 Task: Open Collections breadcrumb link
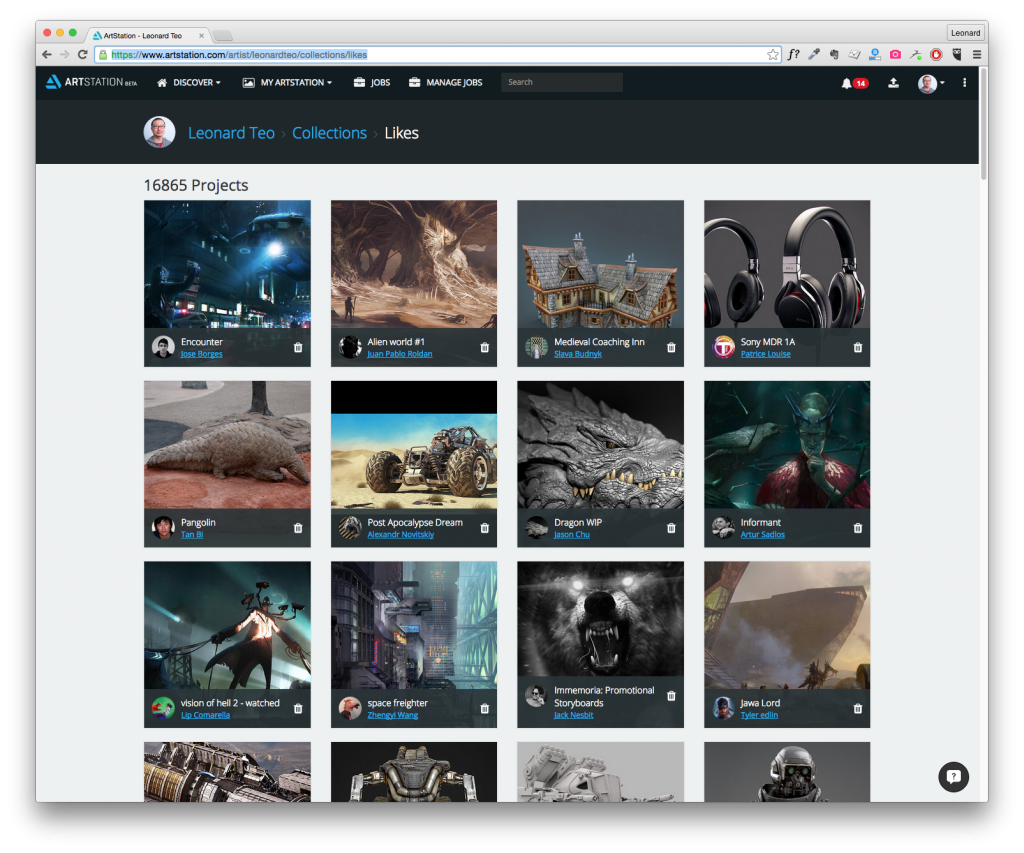(329, 133)
